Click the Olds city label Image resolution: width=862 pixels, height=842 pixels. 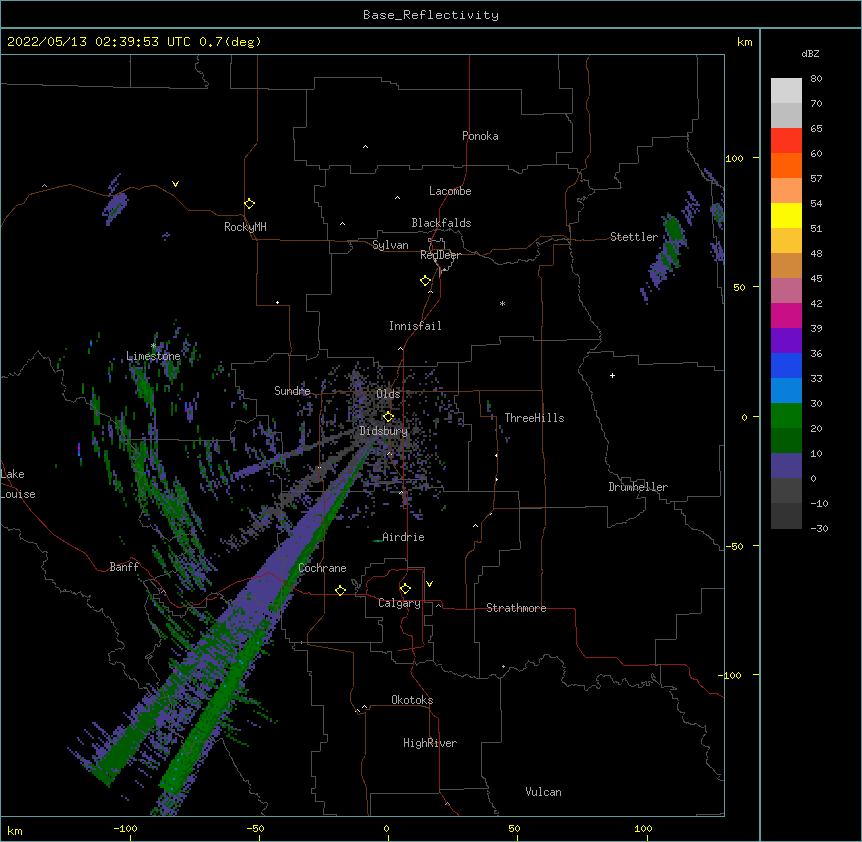388,394
